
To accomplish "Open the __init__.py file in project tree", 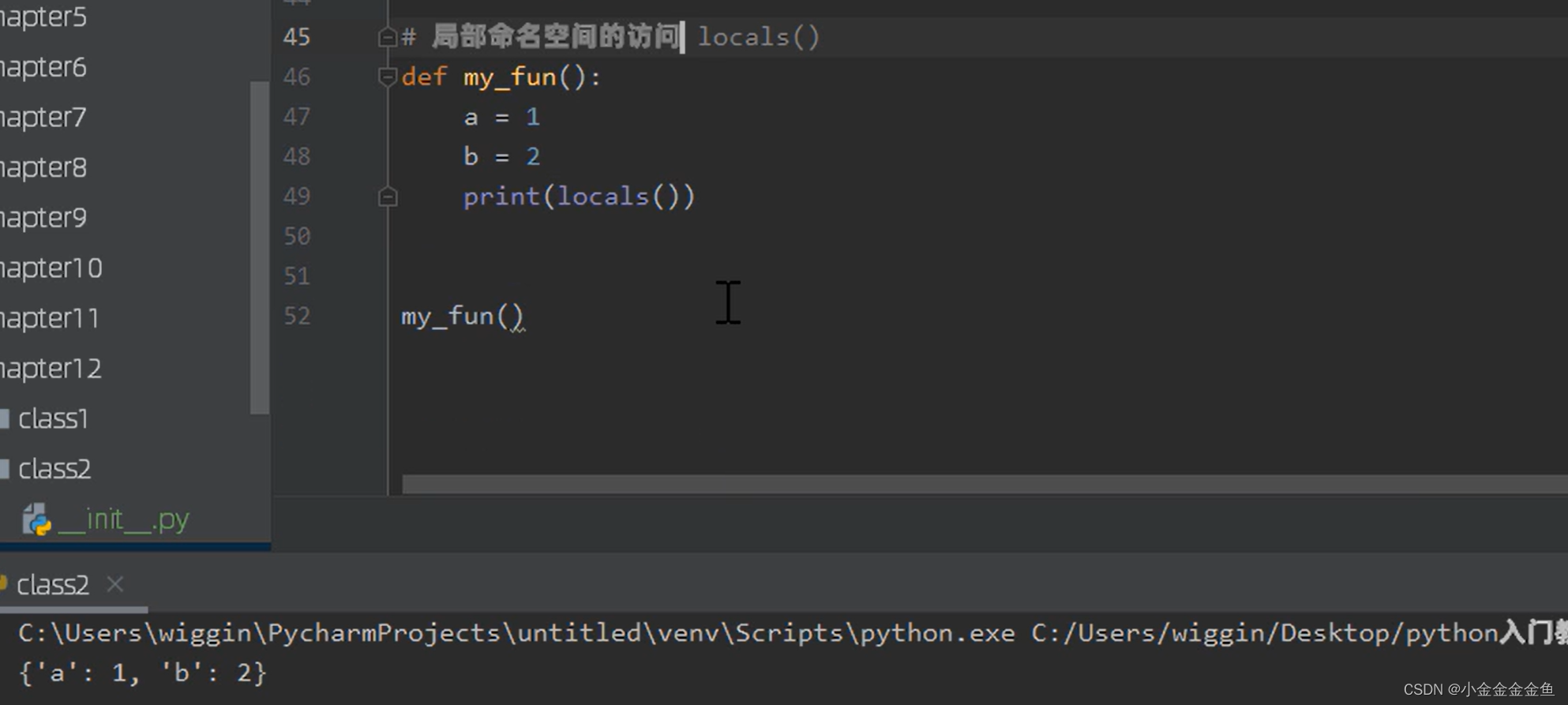I will pos(124,519).
